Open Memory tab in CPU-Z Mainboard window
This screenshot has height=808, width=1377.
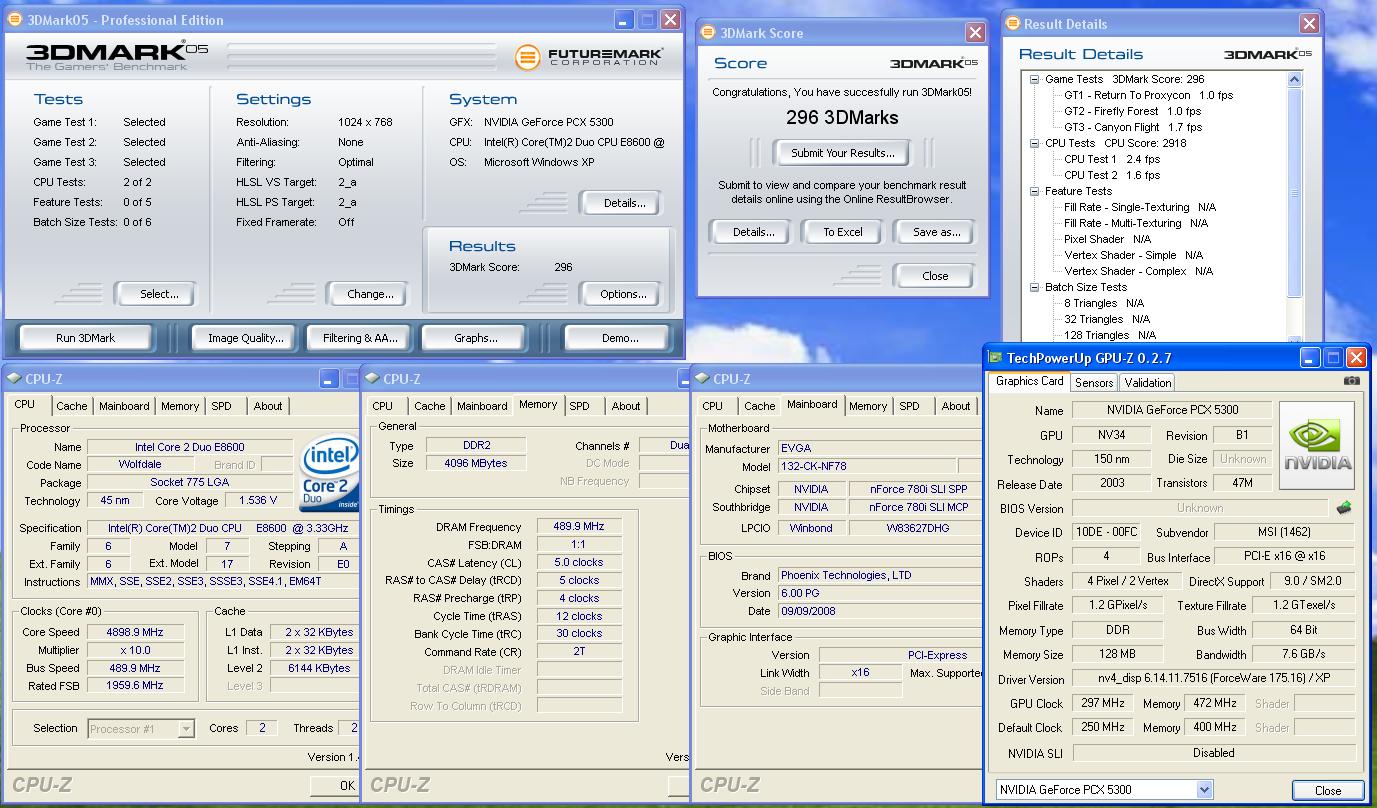point(867,406)
